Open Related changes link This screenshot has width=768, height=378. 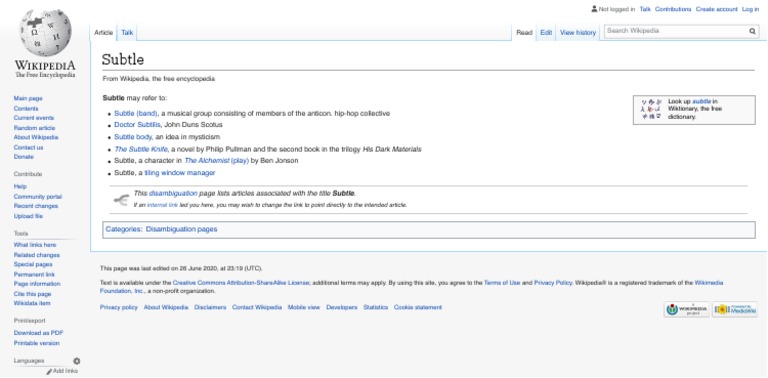point(37,255)
